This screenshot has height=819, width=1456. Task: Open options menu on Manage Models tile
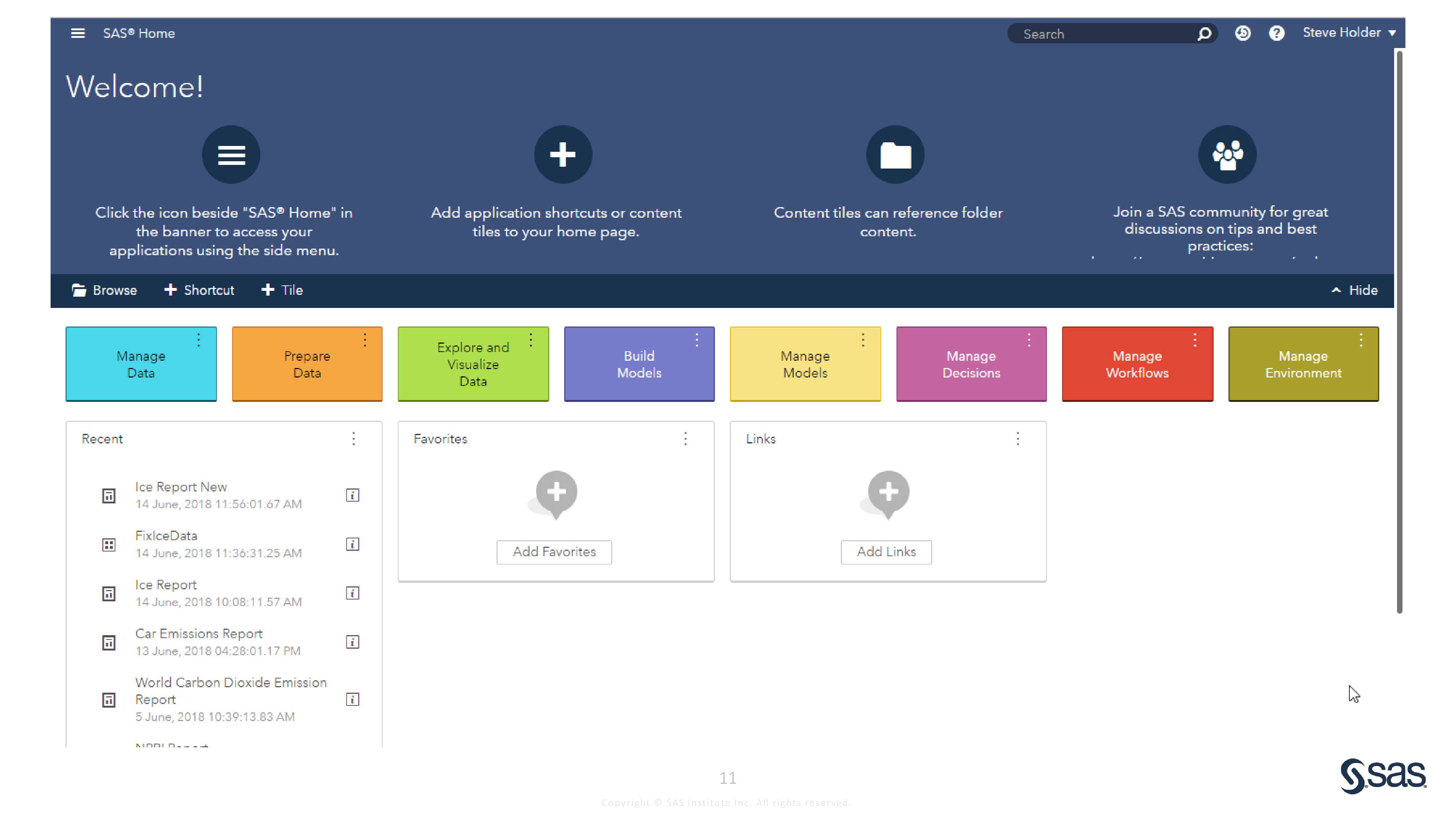click(863, 340)
